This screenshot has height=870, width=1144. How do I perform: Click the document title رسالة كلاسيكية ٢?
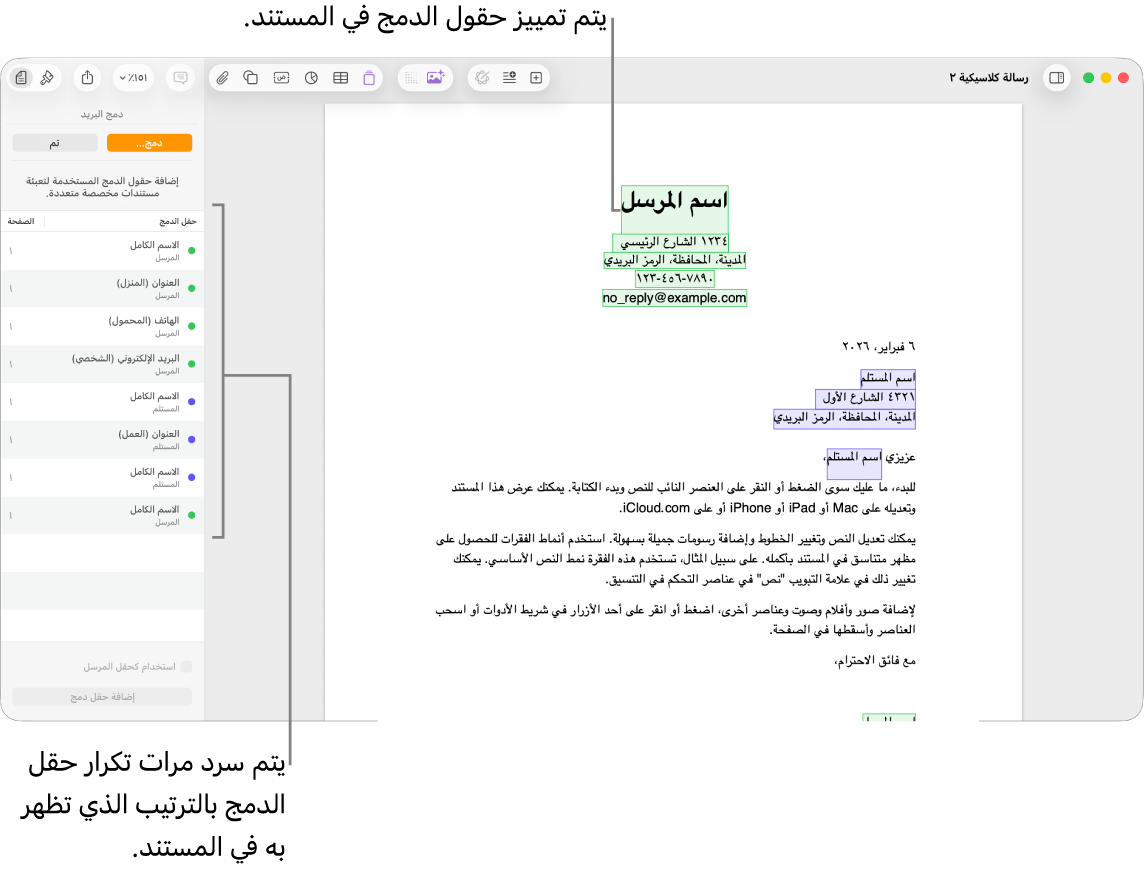(989, 77)
